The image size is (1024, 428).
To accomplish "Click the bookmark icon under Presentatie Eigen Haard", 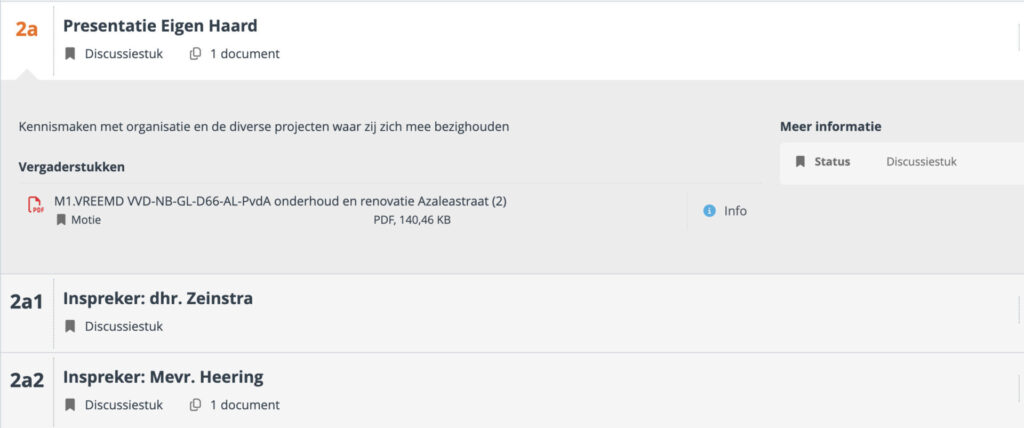I will pyautogui.click(x=70, y=54).
